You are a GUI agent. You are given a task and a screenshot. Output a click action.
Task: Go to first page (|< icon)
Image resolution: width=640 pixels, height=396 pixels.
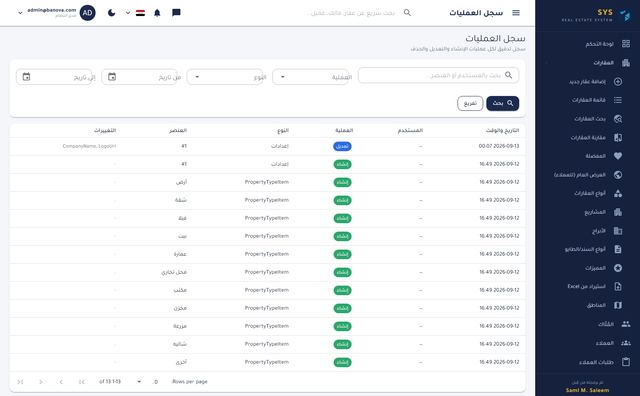click(x=82, y=382)
